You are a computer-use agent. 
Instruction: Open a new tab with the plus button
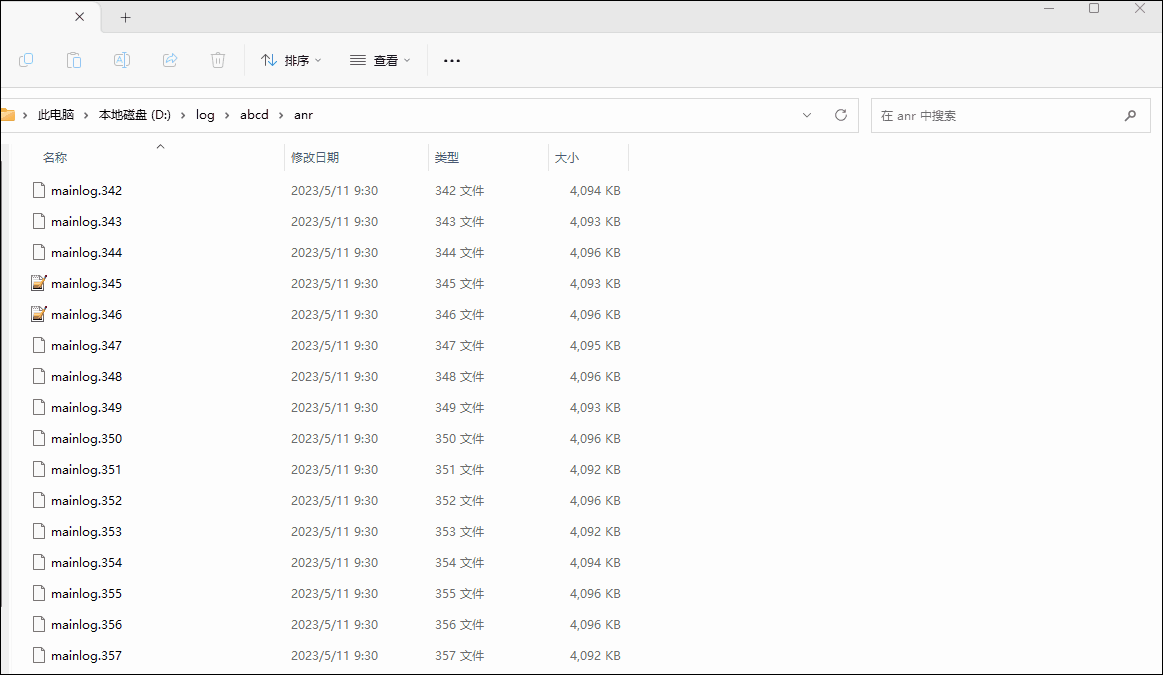(125, 18)
